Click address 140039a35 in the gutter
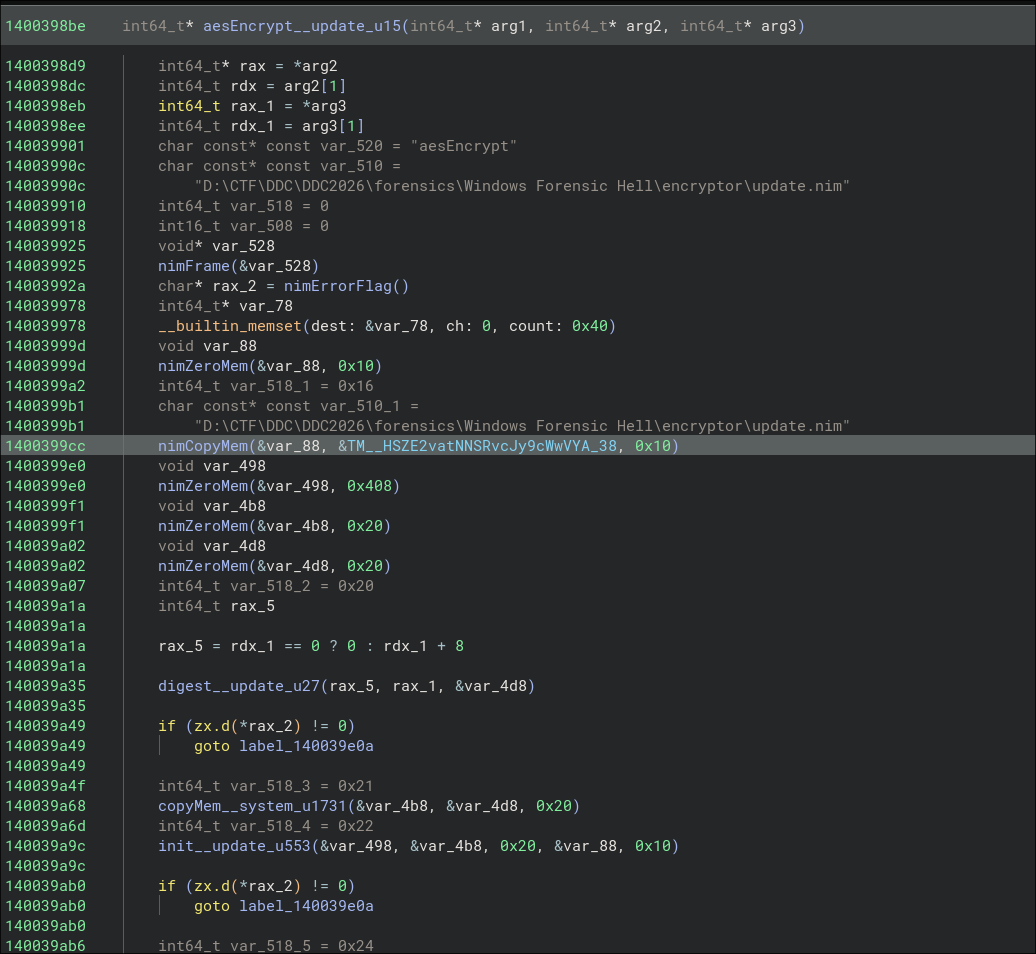The height and width of the screenshot is (954, 1036). tap(46, 686)
